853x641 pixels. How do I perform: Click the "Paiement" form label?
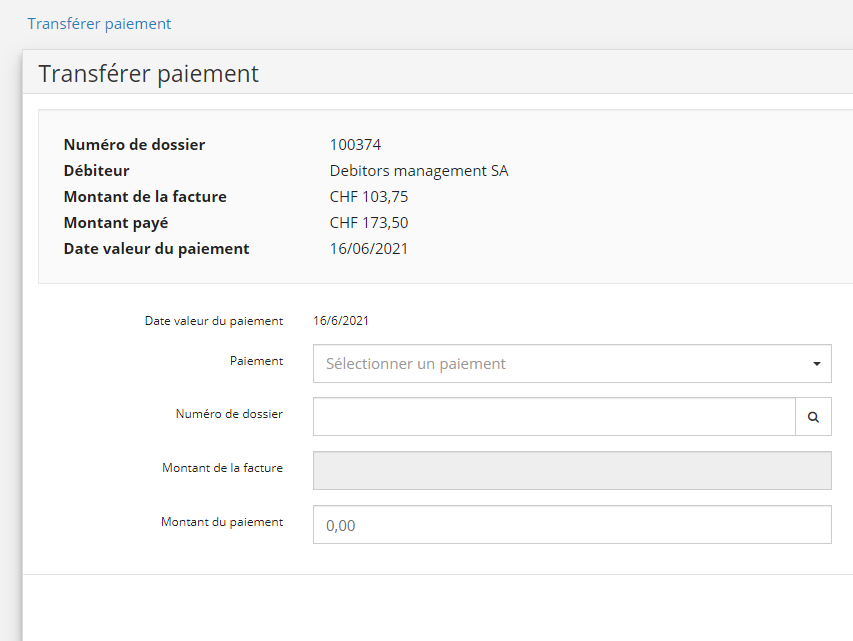(x=257, y=361)
